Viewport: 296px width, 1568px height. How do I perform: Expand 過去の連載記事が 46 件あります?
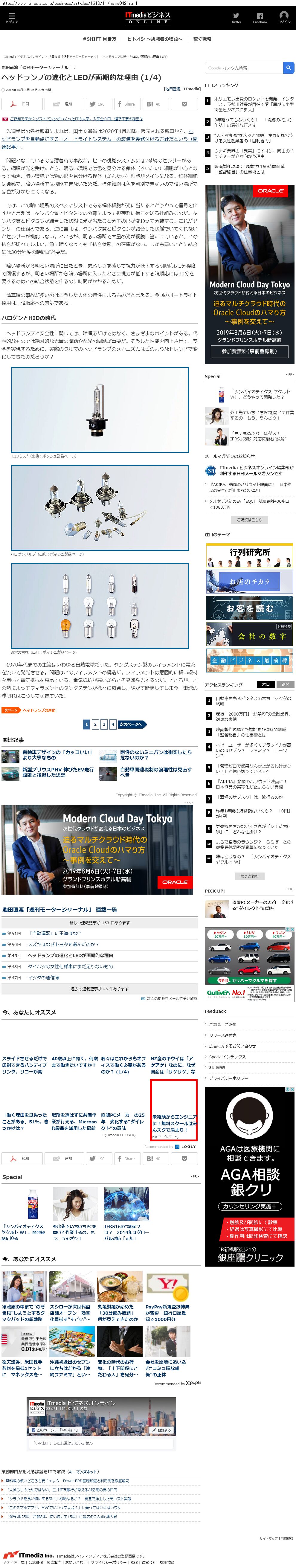99,989
